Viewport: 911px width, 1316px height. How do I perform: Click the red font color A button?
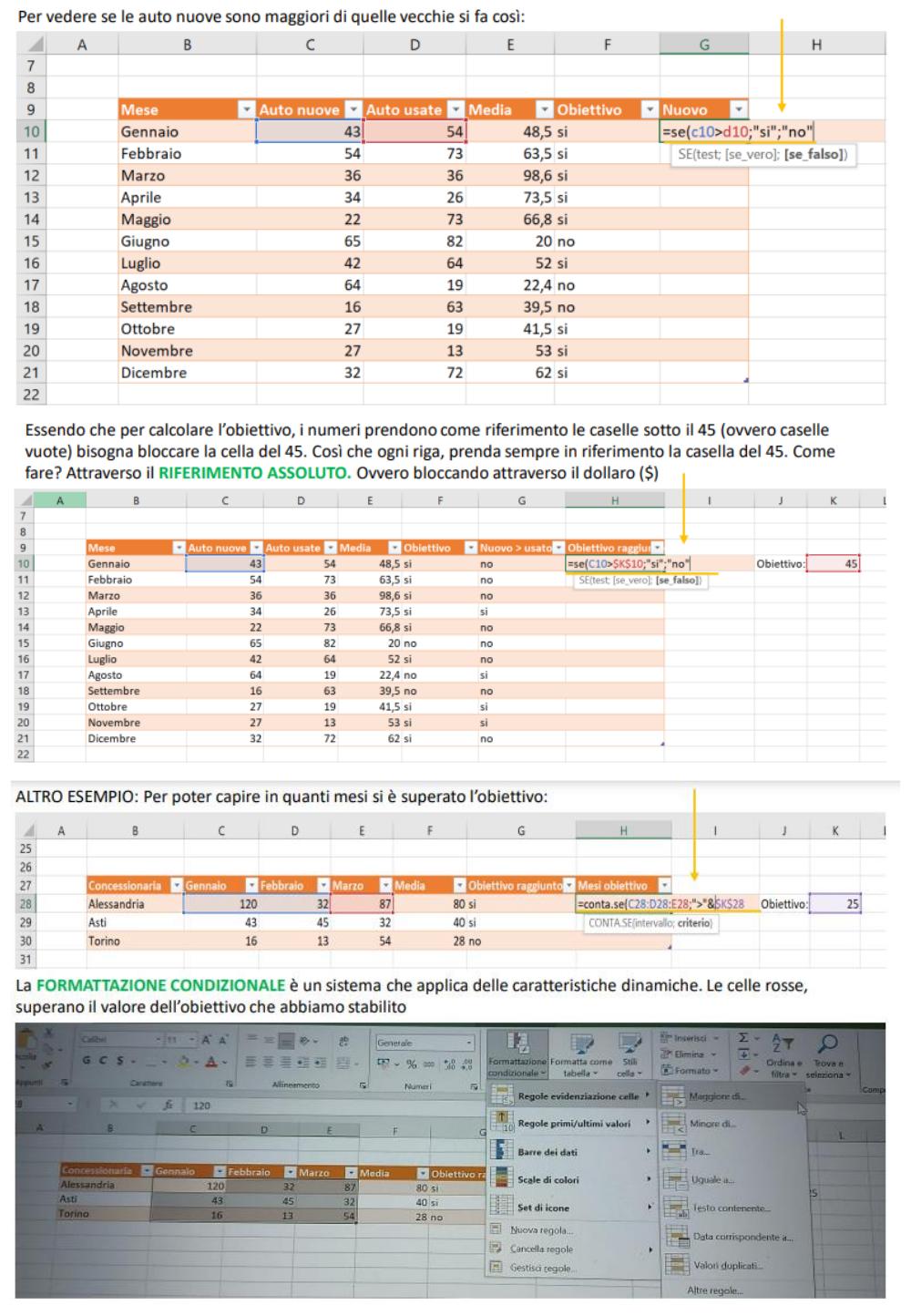212,1062
